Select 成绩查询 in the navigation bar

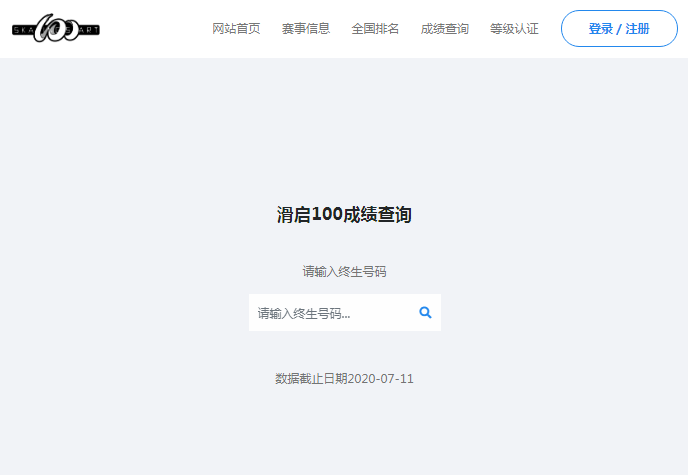445,29
